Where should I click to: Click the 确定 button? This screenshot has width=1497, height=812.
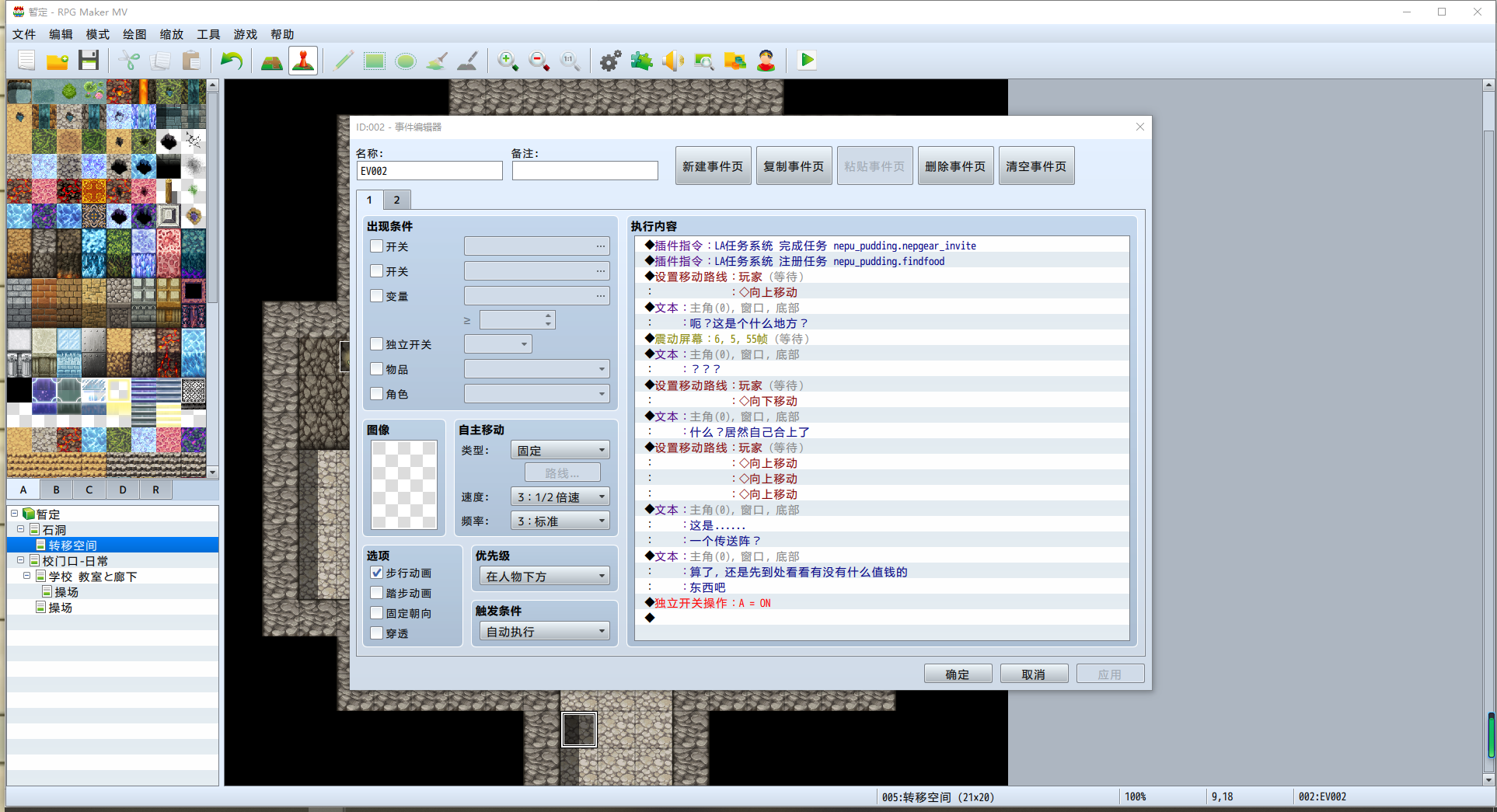coord(958,674)
